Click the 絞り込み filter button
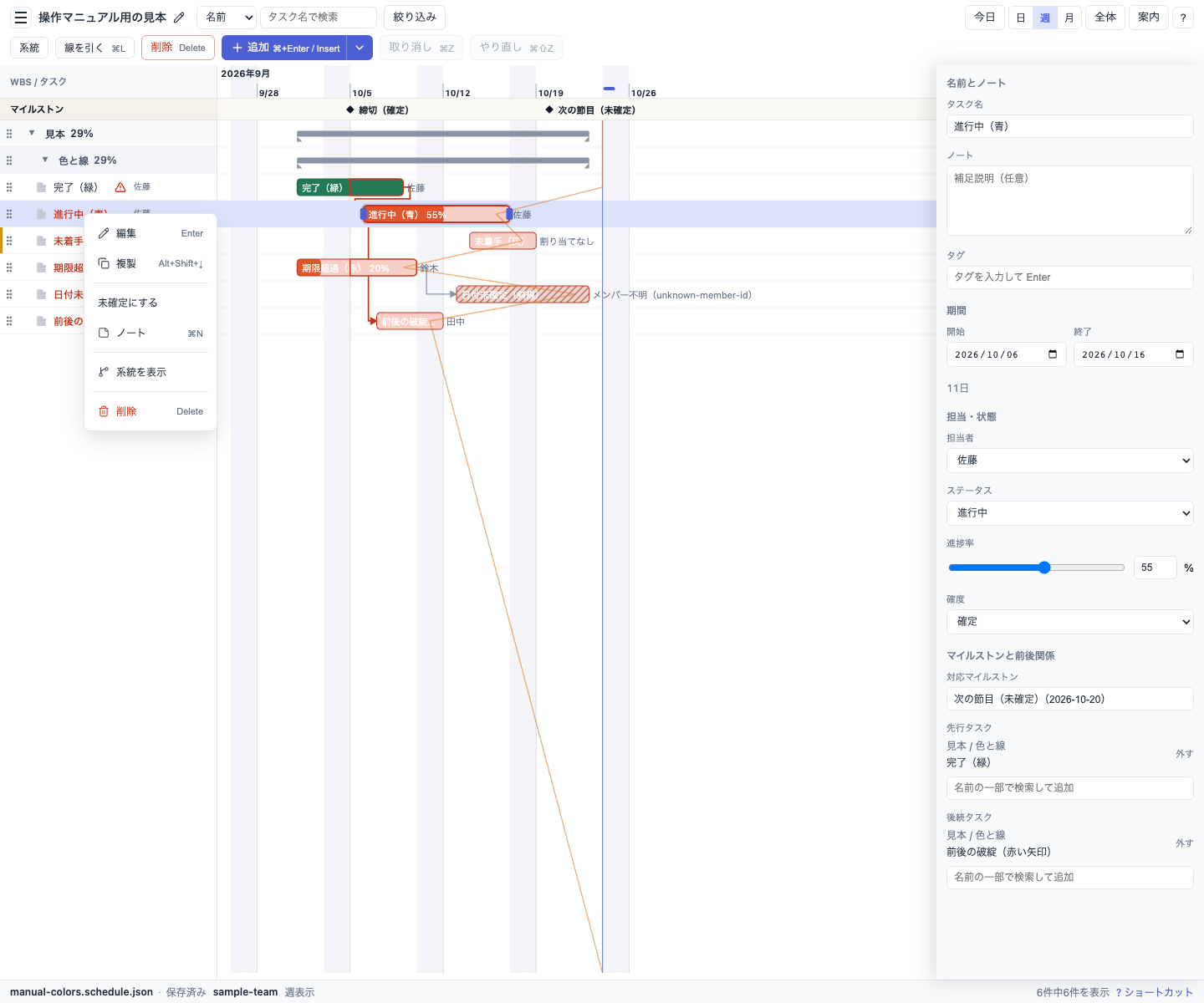 click(x=415, y=18)
